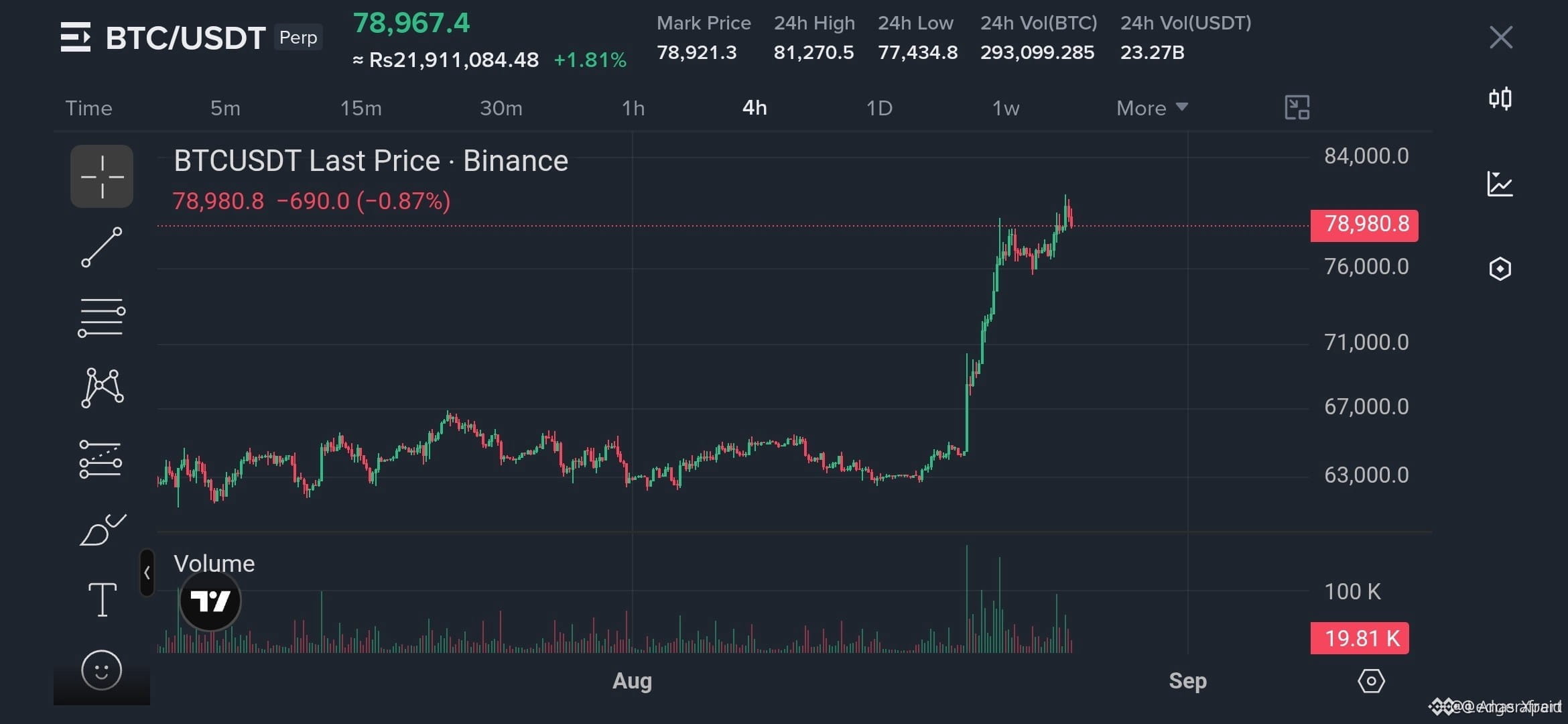Click the 76,000.0 price axis label

coord(1366,267)
